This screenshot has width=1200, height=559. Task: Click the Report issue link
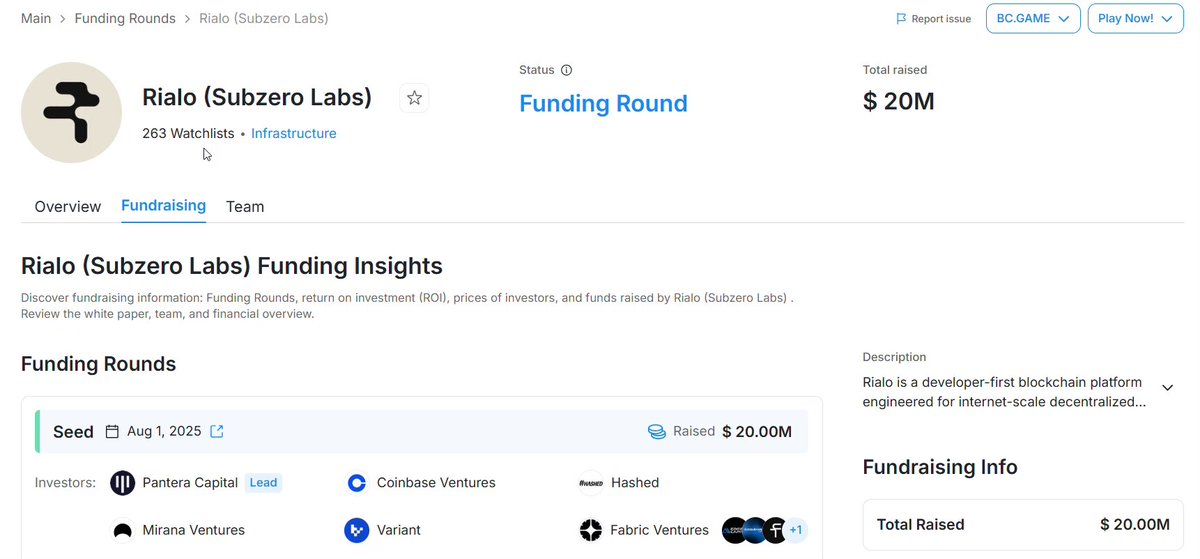point(933,19)
